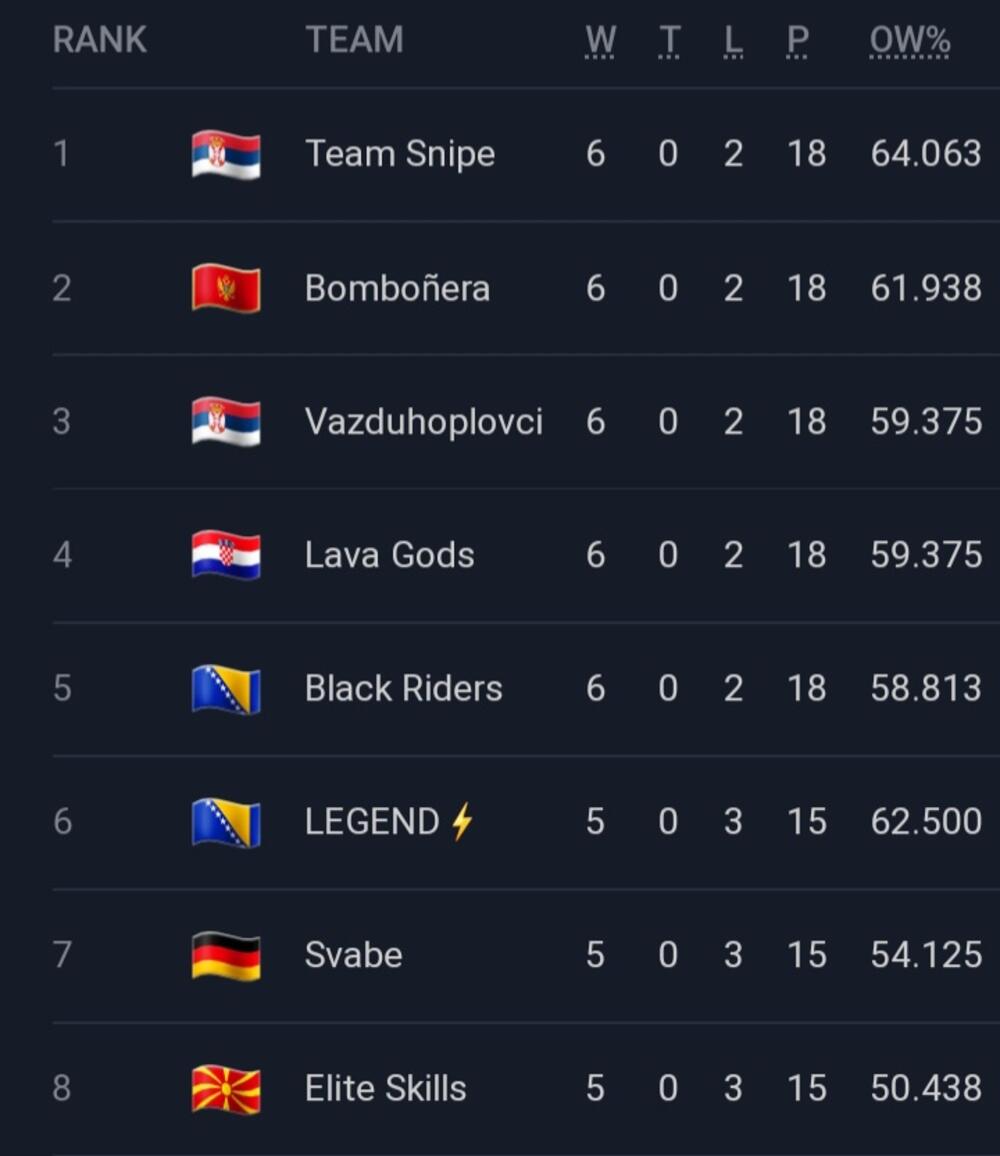Tap the Bosnian flag beside Black Riders
Screen dimensions: 1000x1156
(226, 689)
